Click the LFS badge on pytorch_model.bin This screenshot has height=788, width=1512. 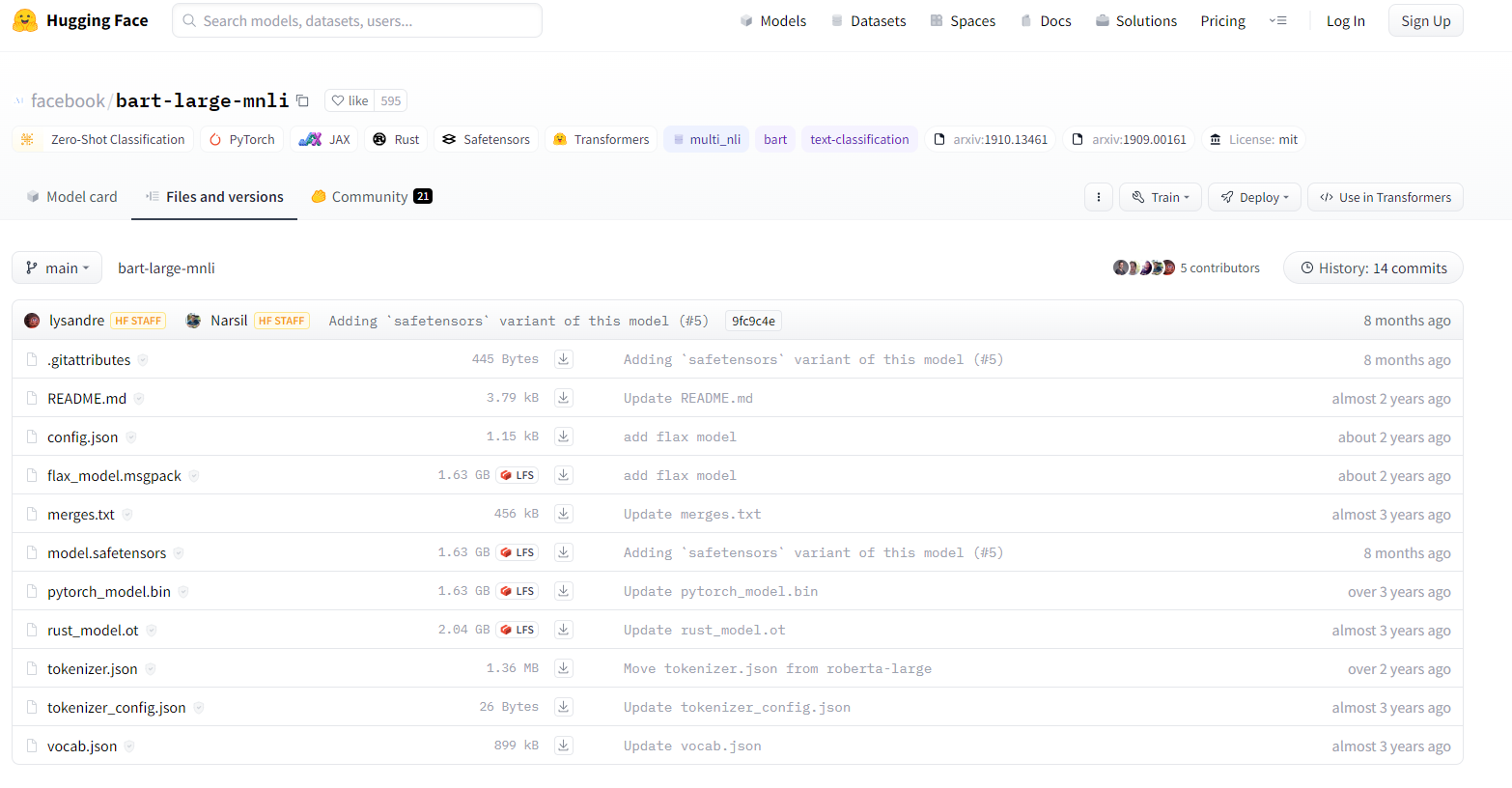518,591
